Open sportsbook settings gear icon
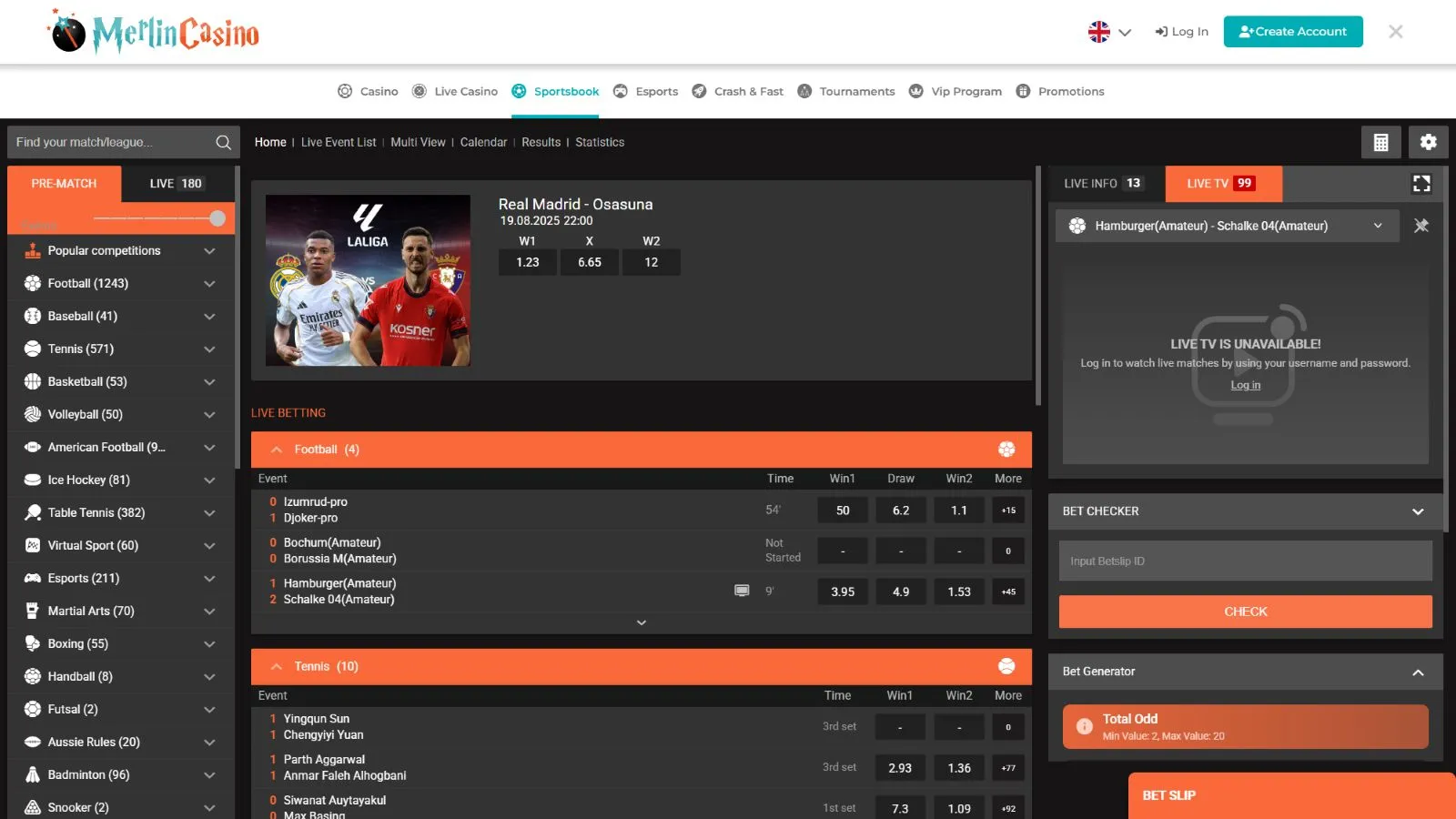 (1428, 142)
